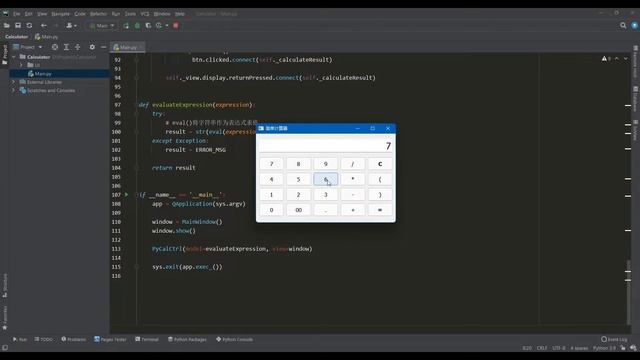Click the Run with Coverage icon
Image resolution: width=640 pixels, height=360 pixels.
(148, 26)
